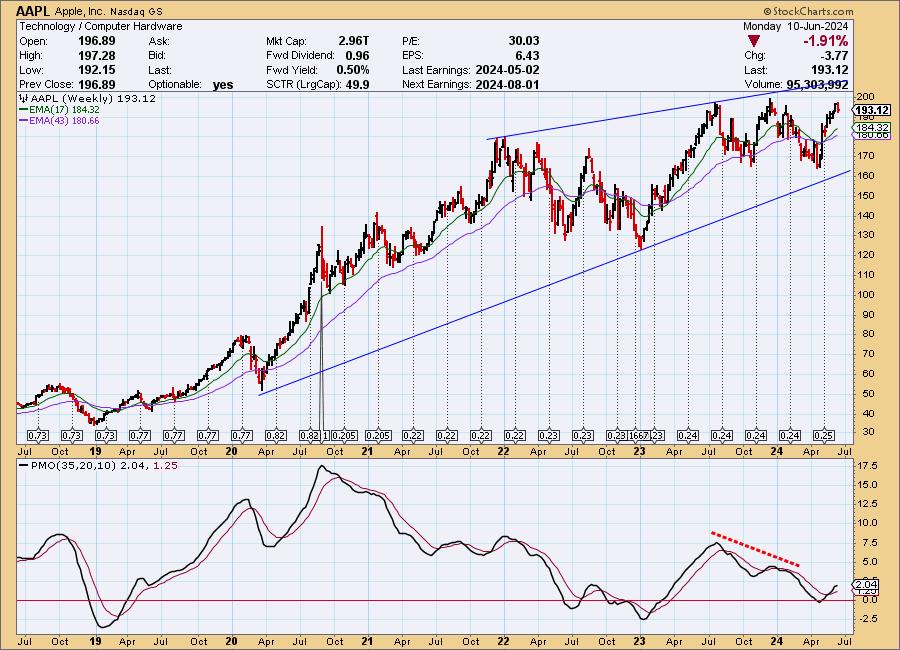Click the 193.12 price tag on right axis
The height and width of the screenshot is (650, 900).
tap(872, 110)
